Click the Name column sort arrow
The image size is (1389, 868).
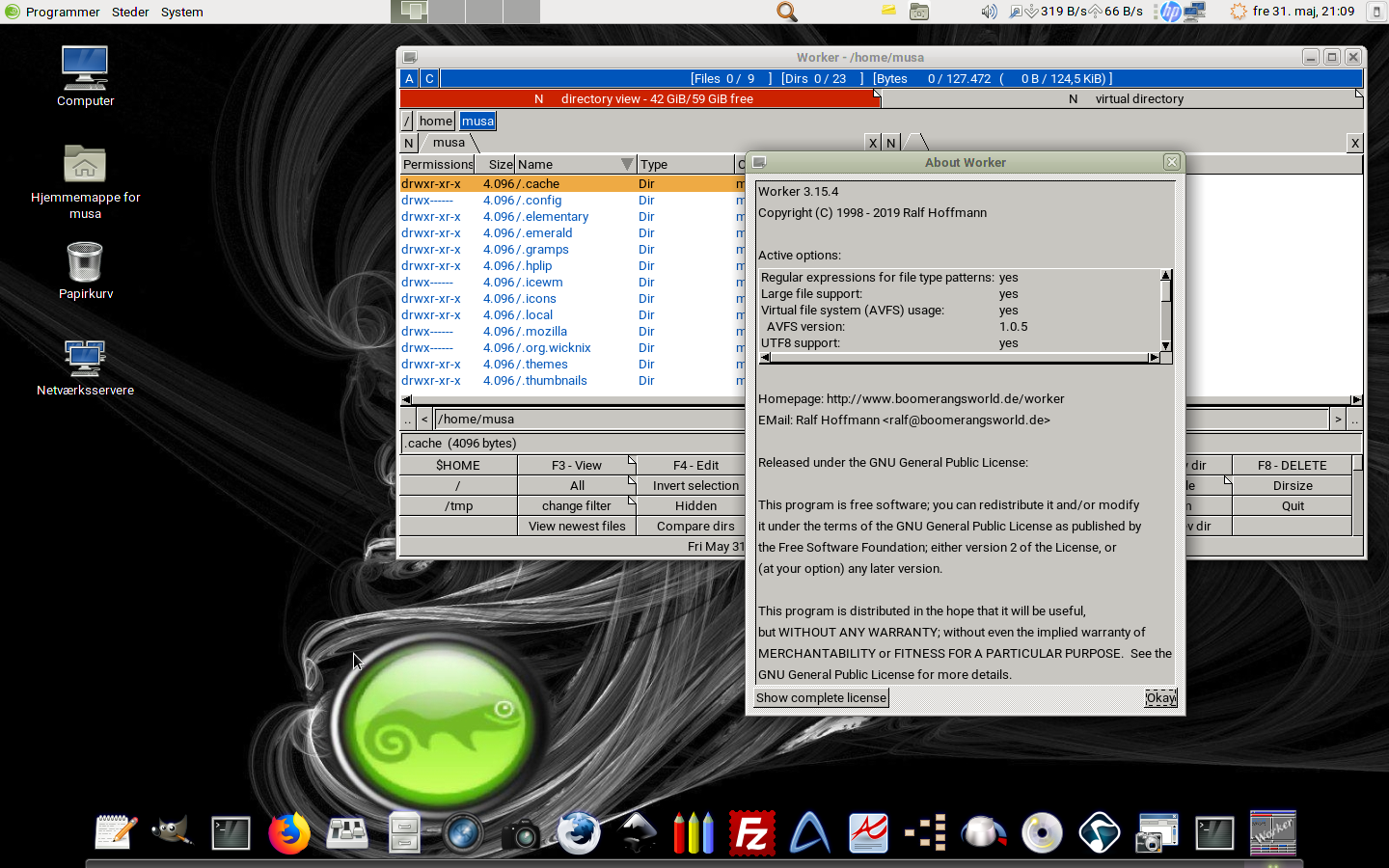tap(627, 165)
